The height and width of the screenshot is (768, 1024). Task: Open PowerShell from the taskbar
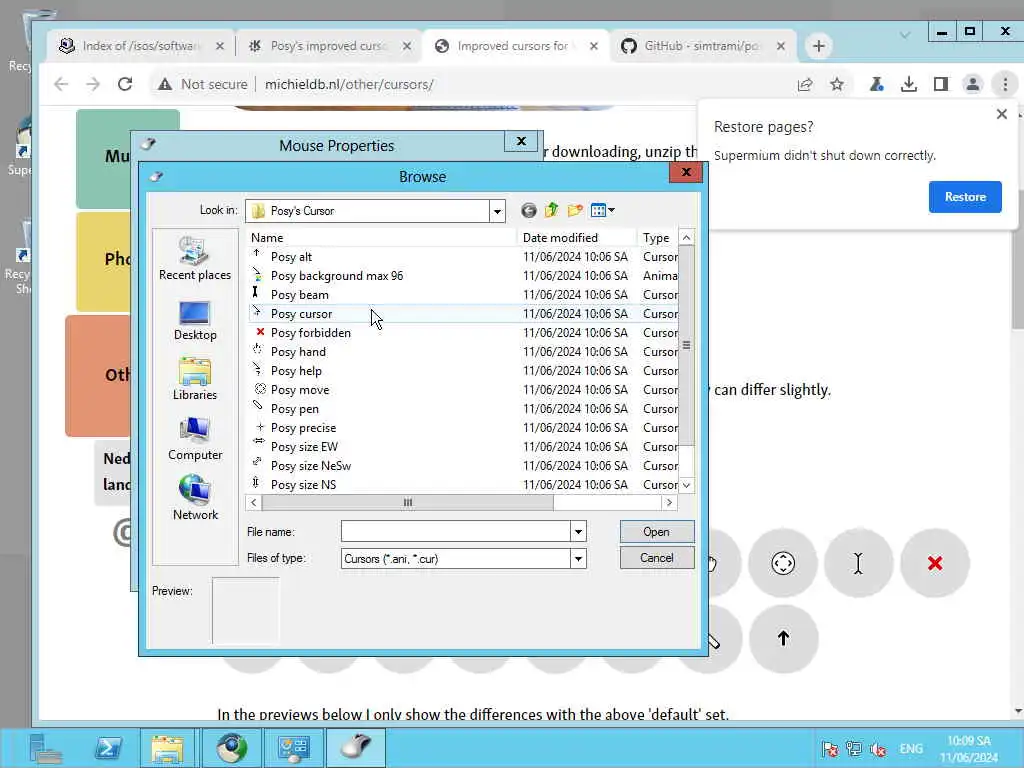pos(108,748)
